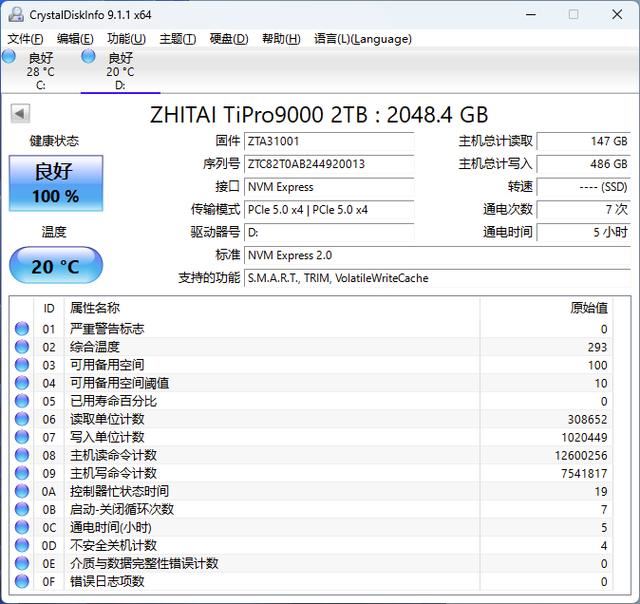Open the 硬盘(D) menu
Viewport: 640px width, 604px height.
pyautogui.click(x=229, y=39)
